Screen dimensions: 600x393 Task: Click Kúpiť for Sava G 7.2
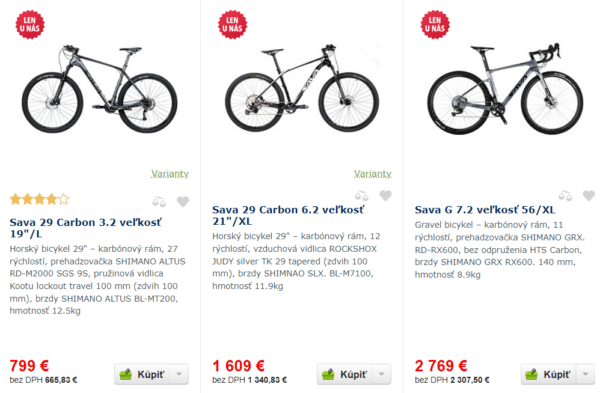point(548,374)
